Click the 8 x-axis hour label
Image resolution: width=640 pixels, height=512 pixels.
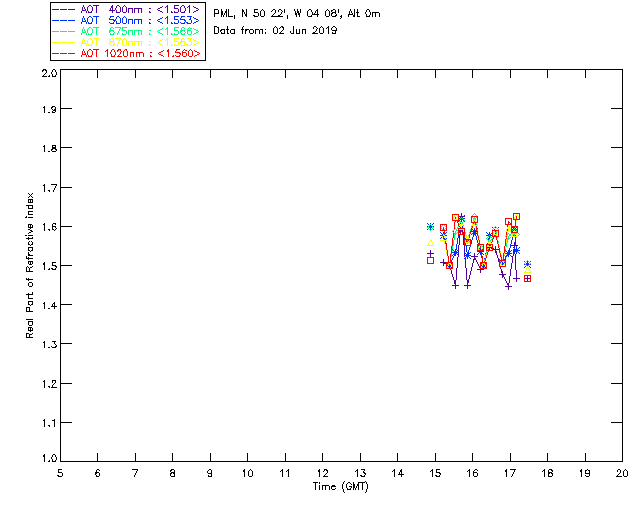click(172, 473)
